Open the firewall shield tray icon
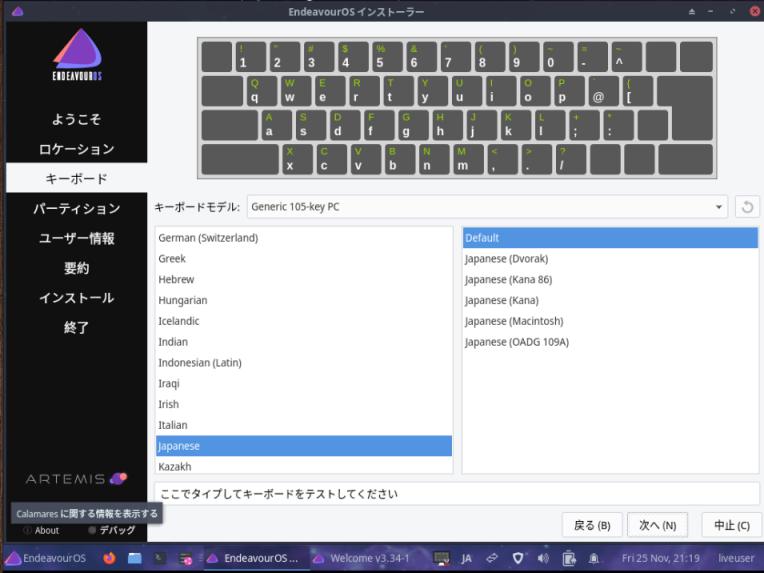This screenshot has width=764, height=573. [518, 558]
